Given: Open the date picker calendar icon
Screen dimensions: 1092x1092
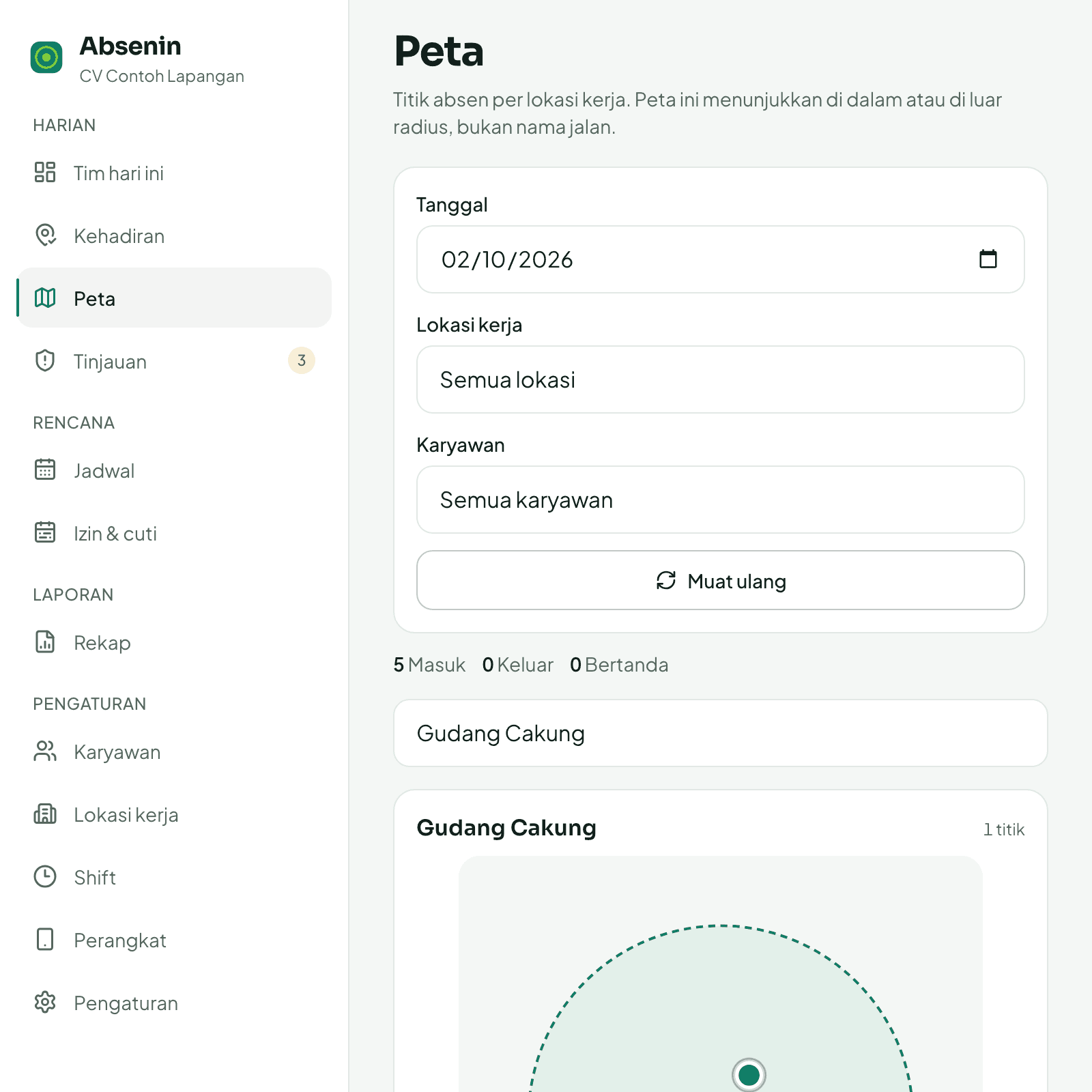Looking at the screenshot, I should coord(988,259).
